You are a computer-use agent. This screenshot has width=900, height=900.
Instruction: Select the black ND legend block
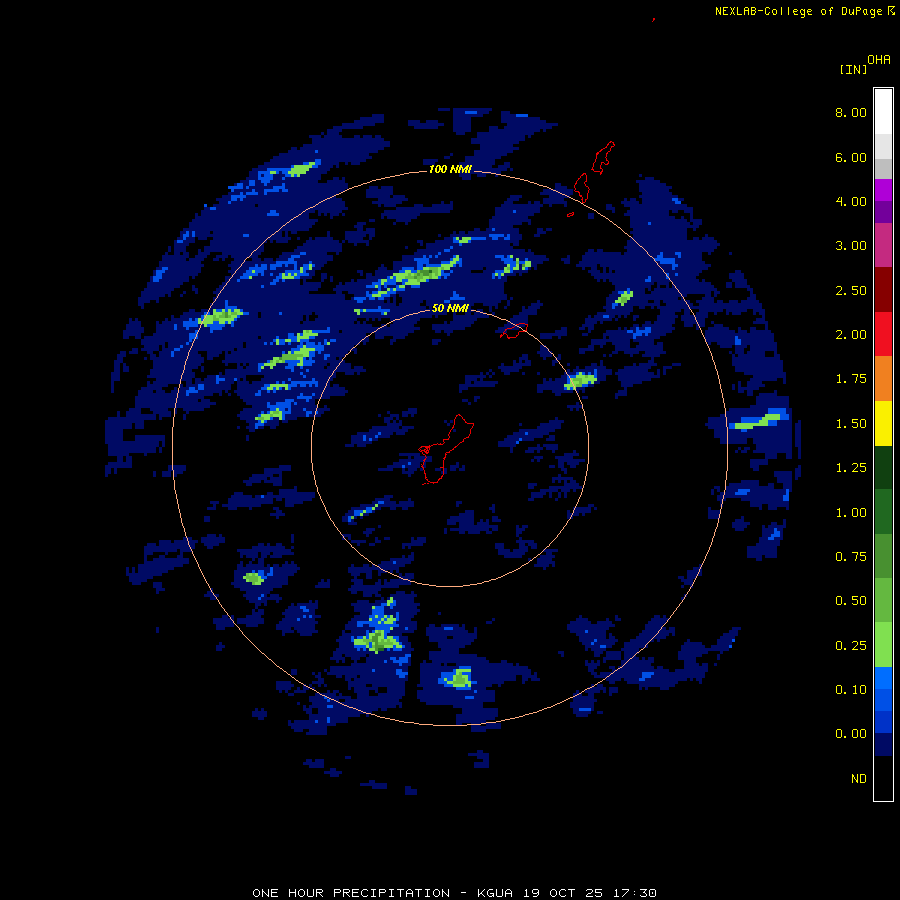coord(883,778)
